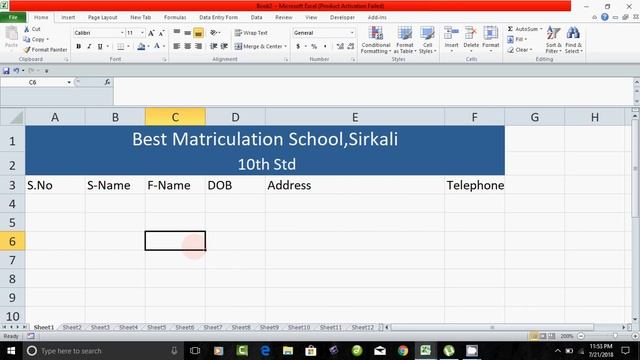Decrease the cell indent
640x360 pixels.
point(213,46)
